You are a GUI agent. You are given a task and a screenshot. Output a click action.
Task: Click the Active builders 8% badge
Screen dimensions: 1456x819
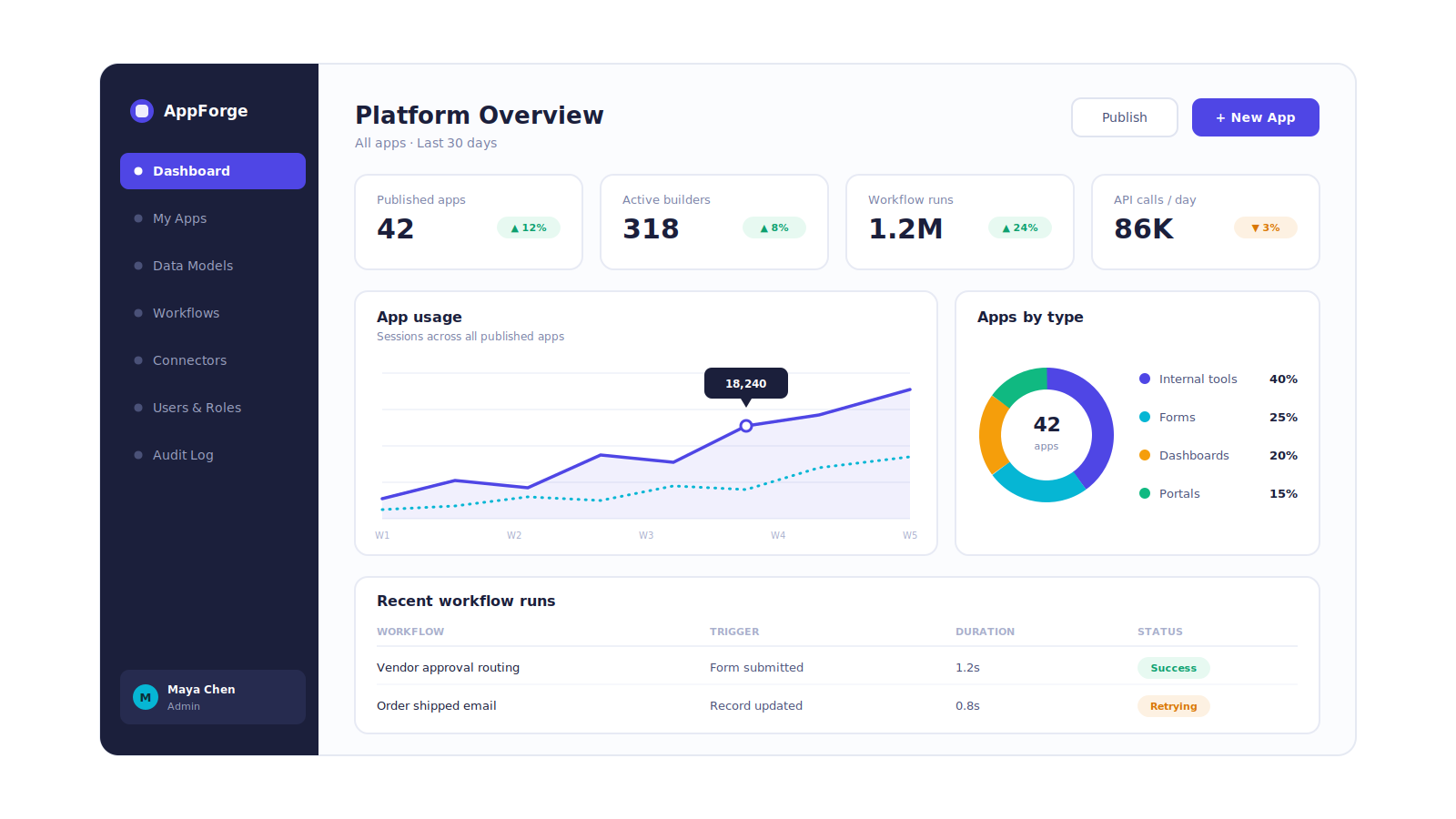pyautogui.click(x=774, y=227)
